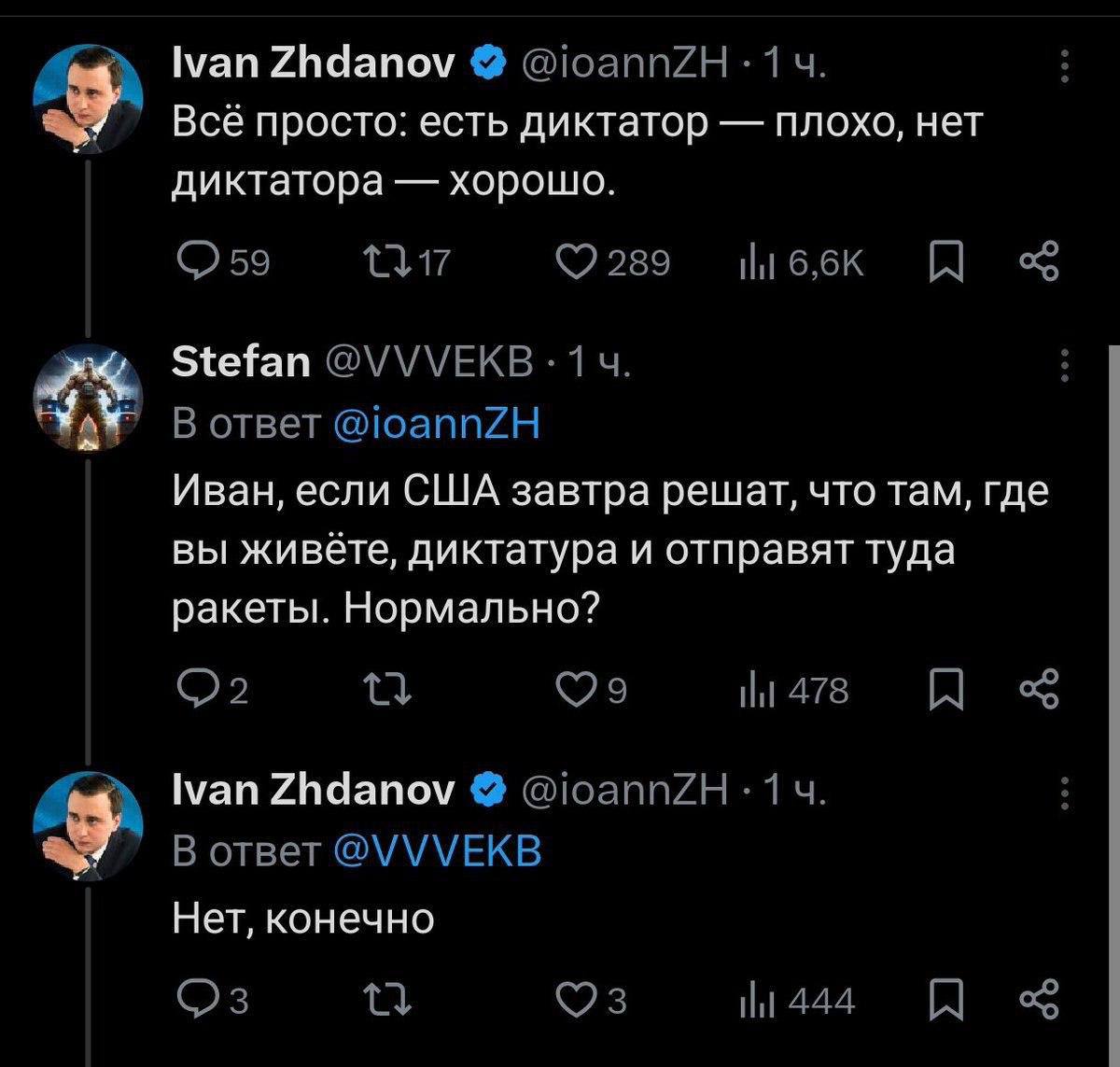This screenshot has height=1067, width=1120.
Task: Open more options menu on Stefan's reply
Action: (1065, 364)
